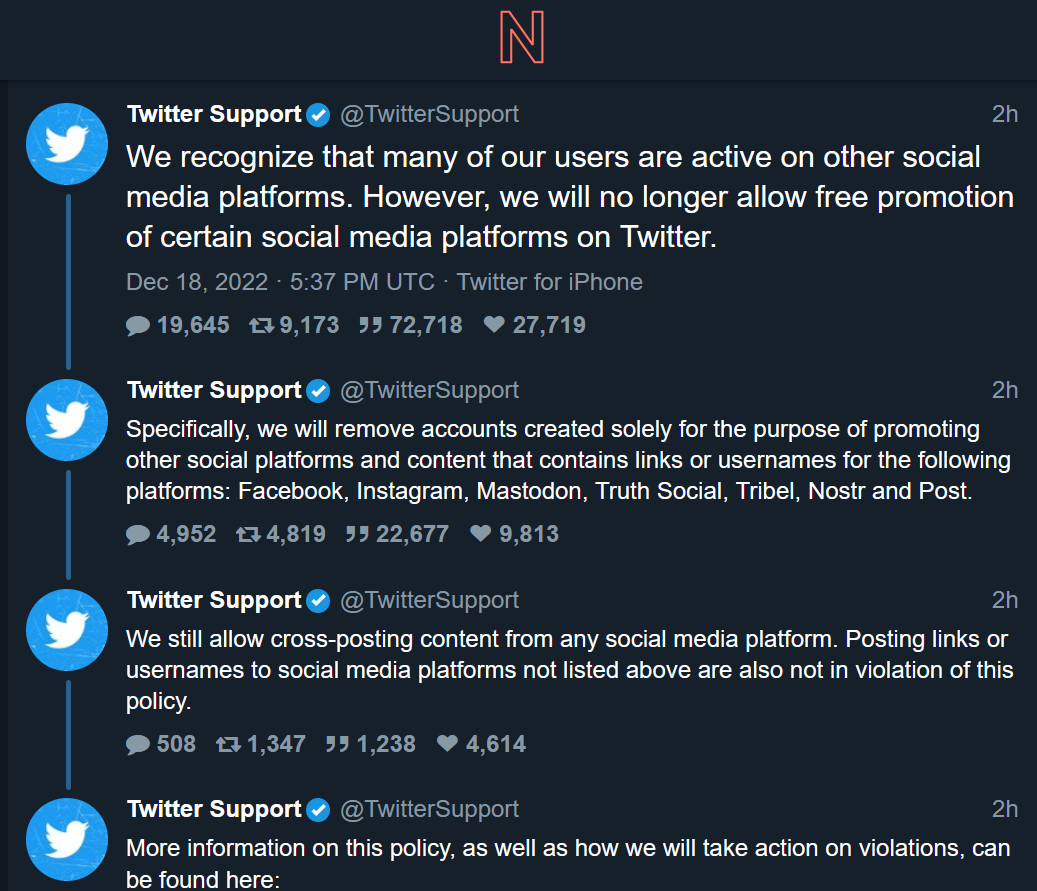The height and width of the screenshot is (891, 1037).
Task: Click the 2h timestamp on the third tweet
Action: click(1004, 600)
